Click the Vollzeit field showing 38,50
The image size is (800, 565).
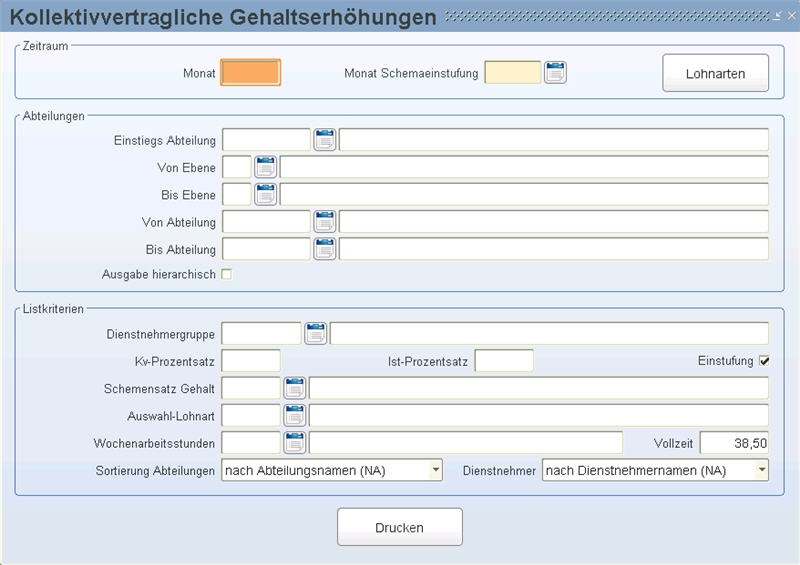734,443
